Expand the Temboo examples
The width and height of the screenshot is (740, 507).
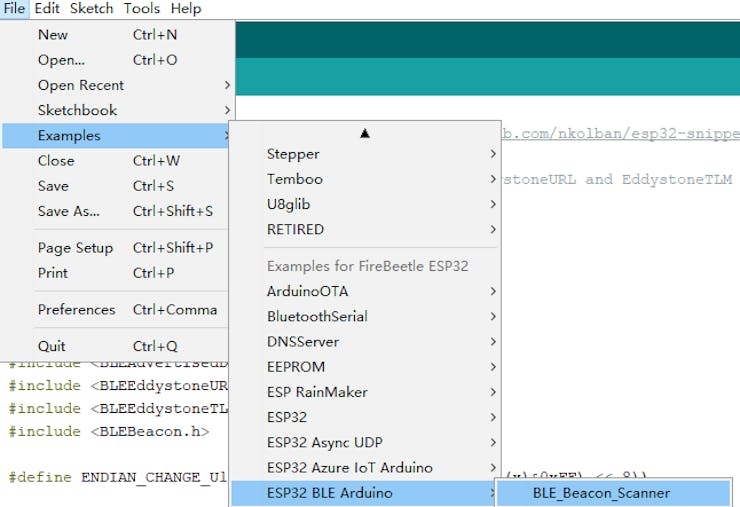pyautogui.click(x=365, y=179)
